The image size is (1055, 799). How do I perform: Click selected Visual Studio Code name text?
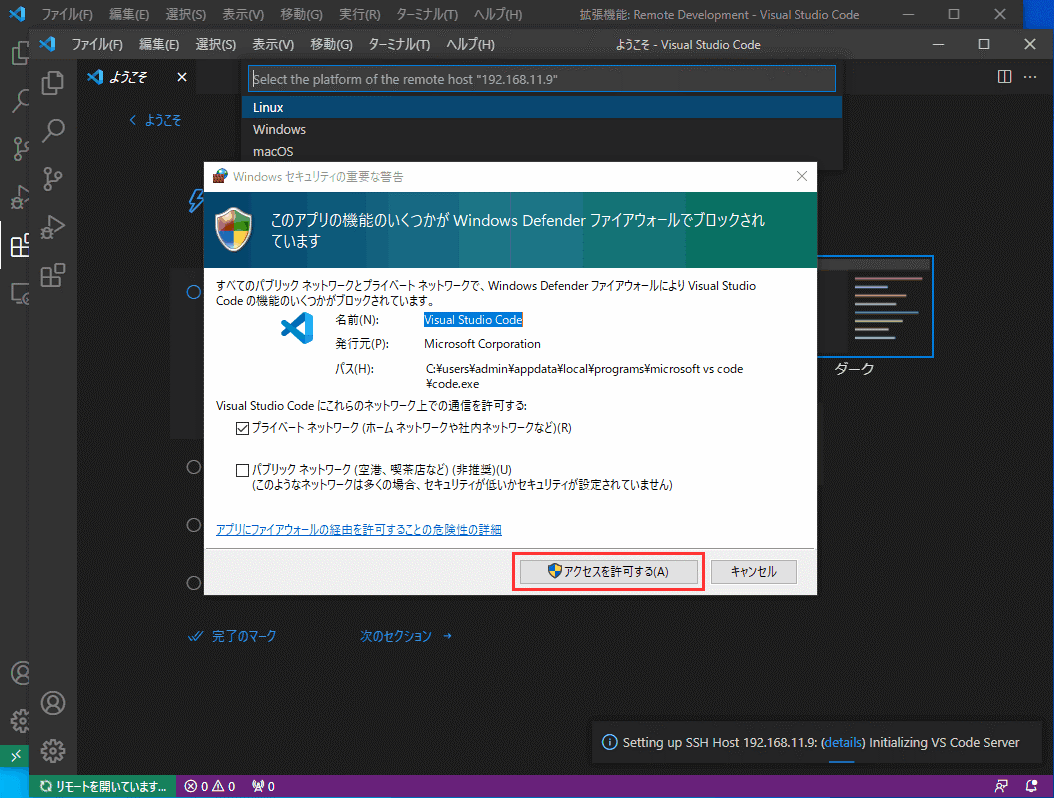coord(473,320)
